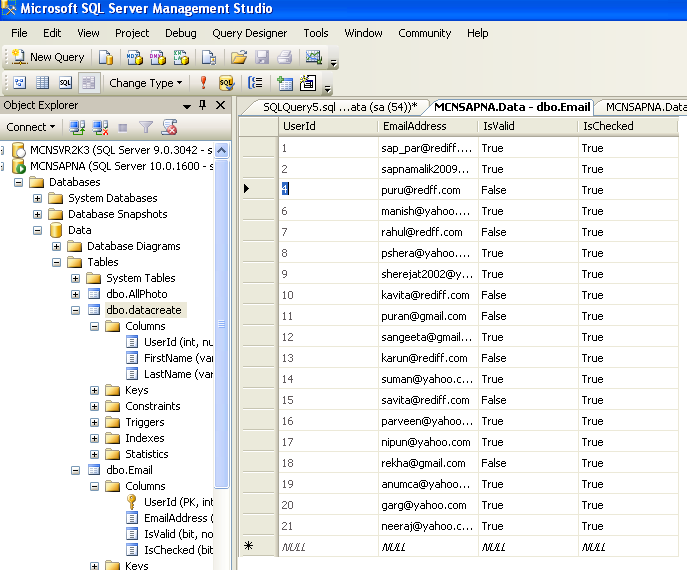Select the dbo.Email table node
687x570 pixels.
pos(129,470)
